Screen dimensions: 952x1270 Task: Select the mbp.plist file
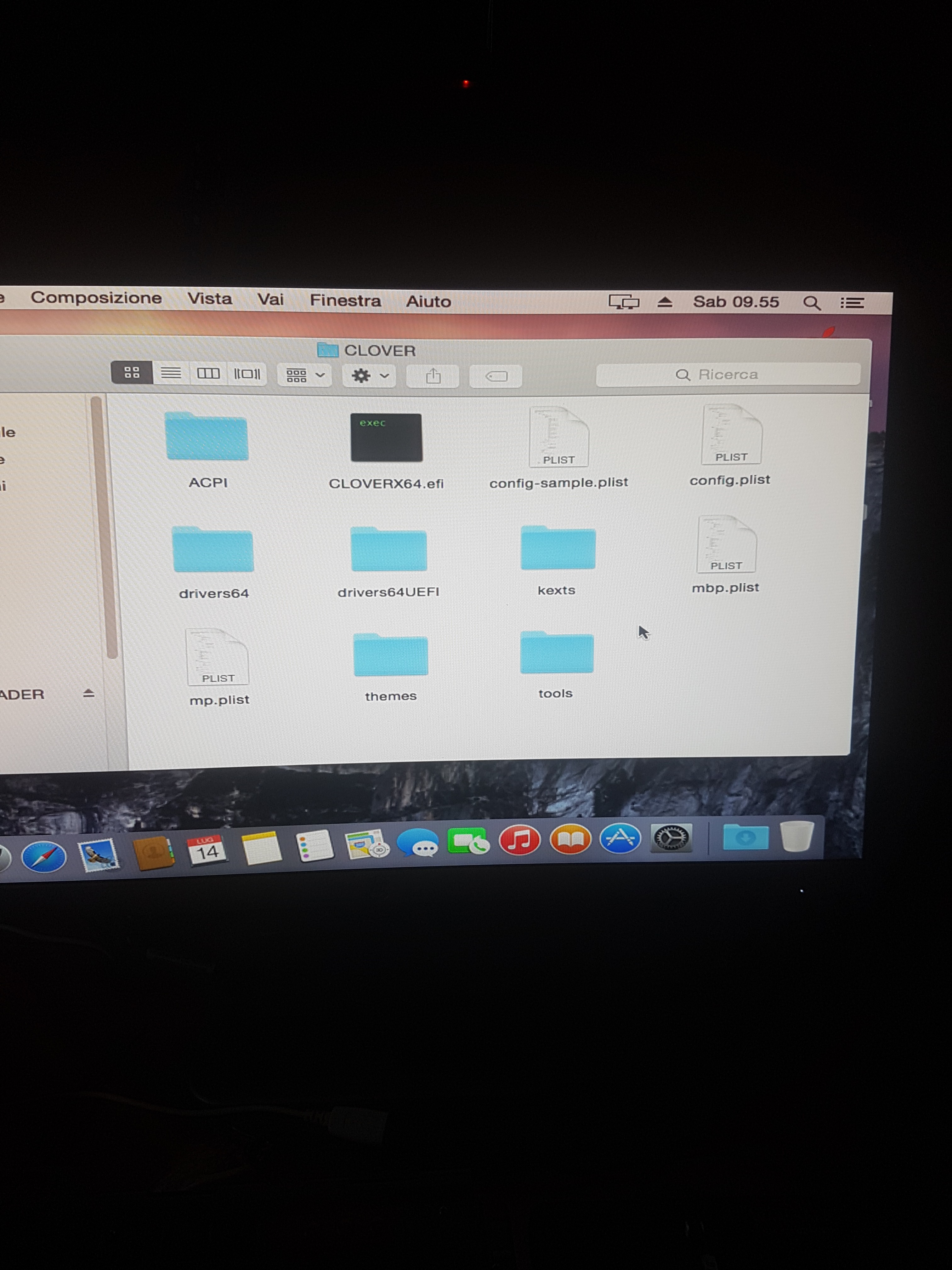pyautogui.click(x=727, y=544)
